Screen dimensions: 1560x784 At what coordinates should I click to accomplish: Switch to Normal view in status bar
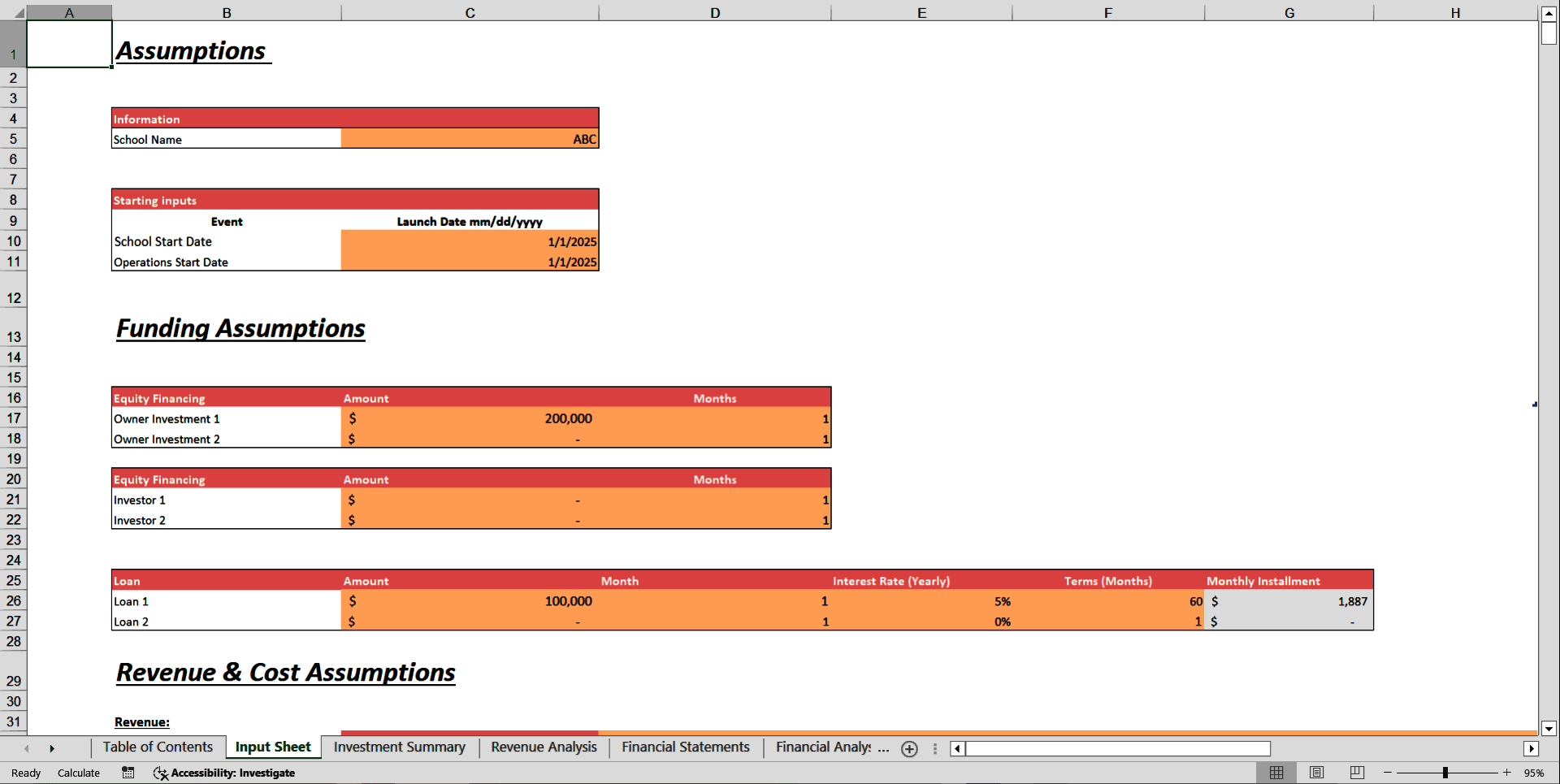point(1276,773)
